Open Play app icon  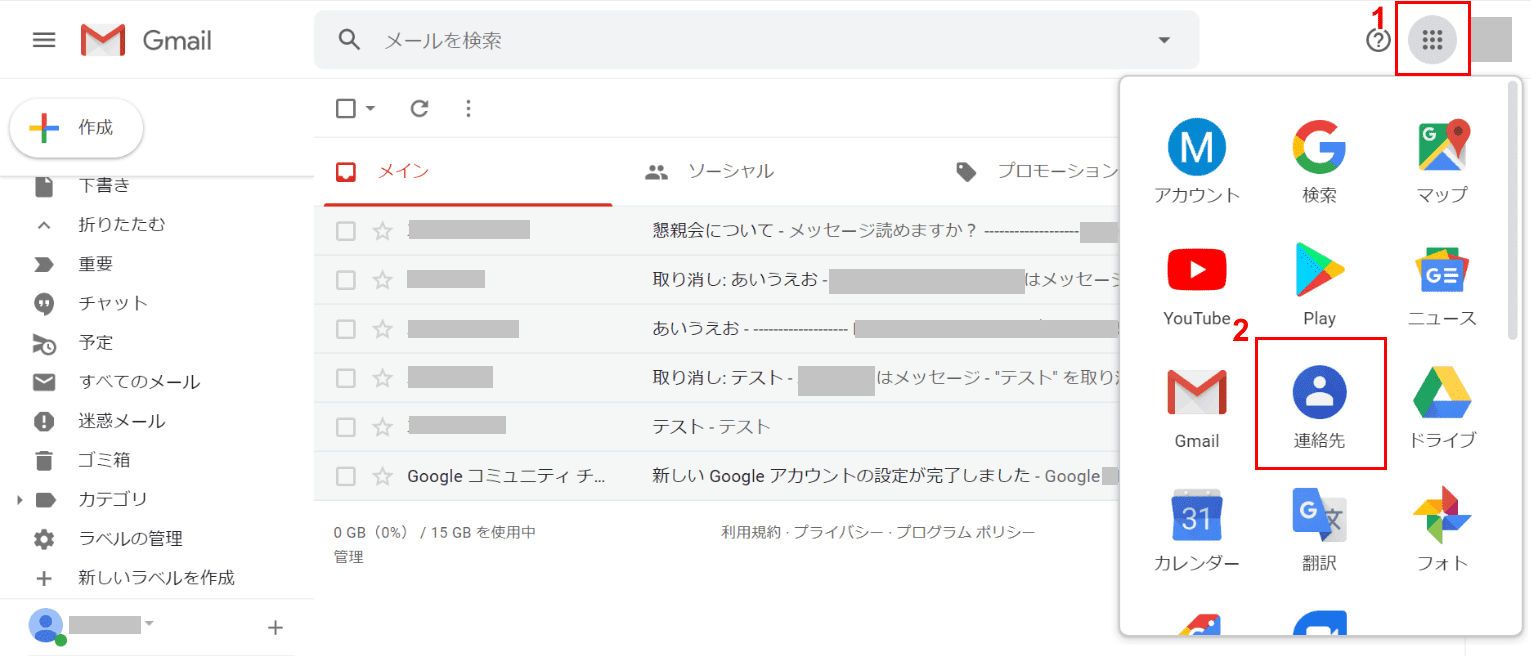pos(1319,284)
